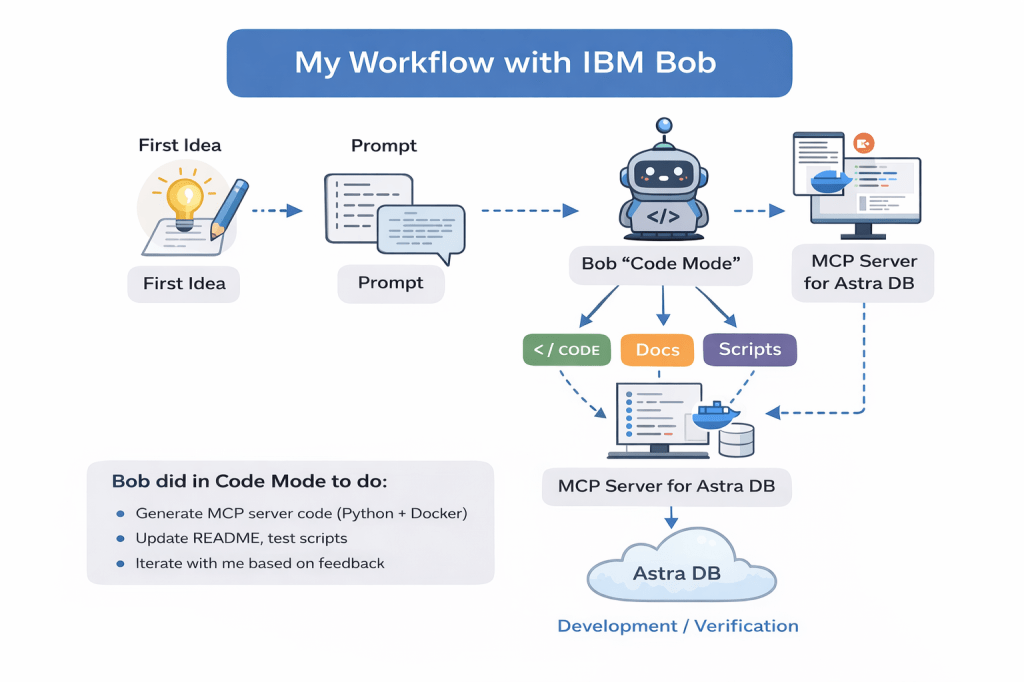
Task: Select the "Generate MCP server code" bullet item
Action: (x=301, y=513)
